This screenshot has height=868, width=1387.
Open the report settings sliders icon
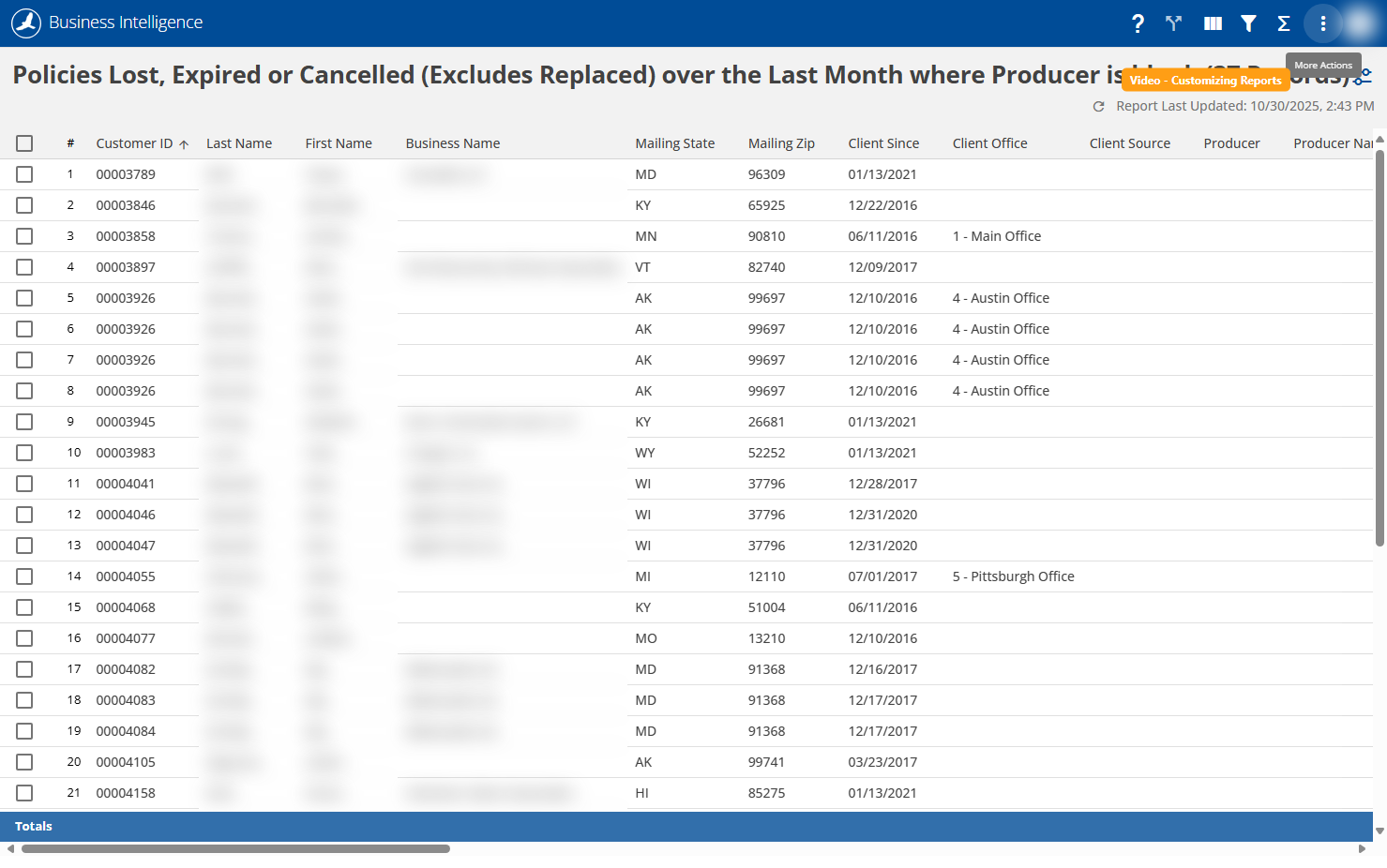pos(1364,77)
